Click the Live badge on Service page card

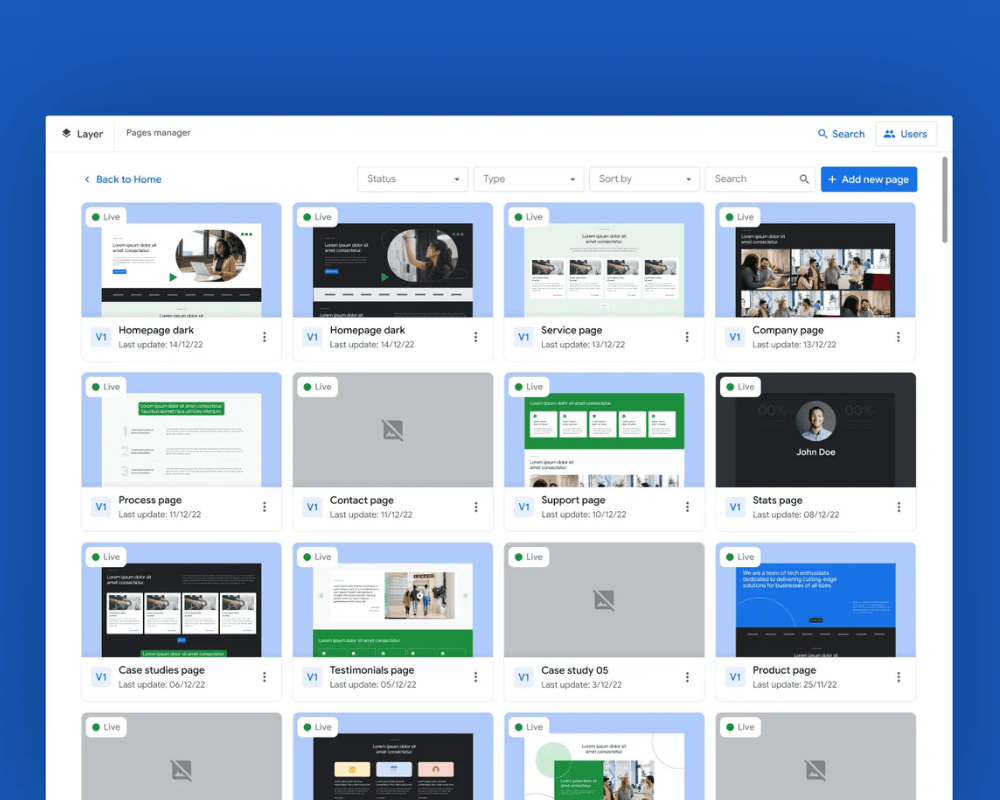[x=529, y=217]
